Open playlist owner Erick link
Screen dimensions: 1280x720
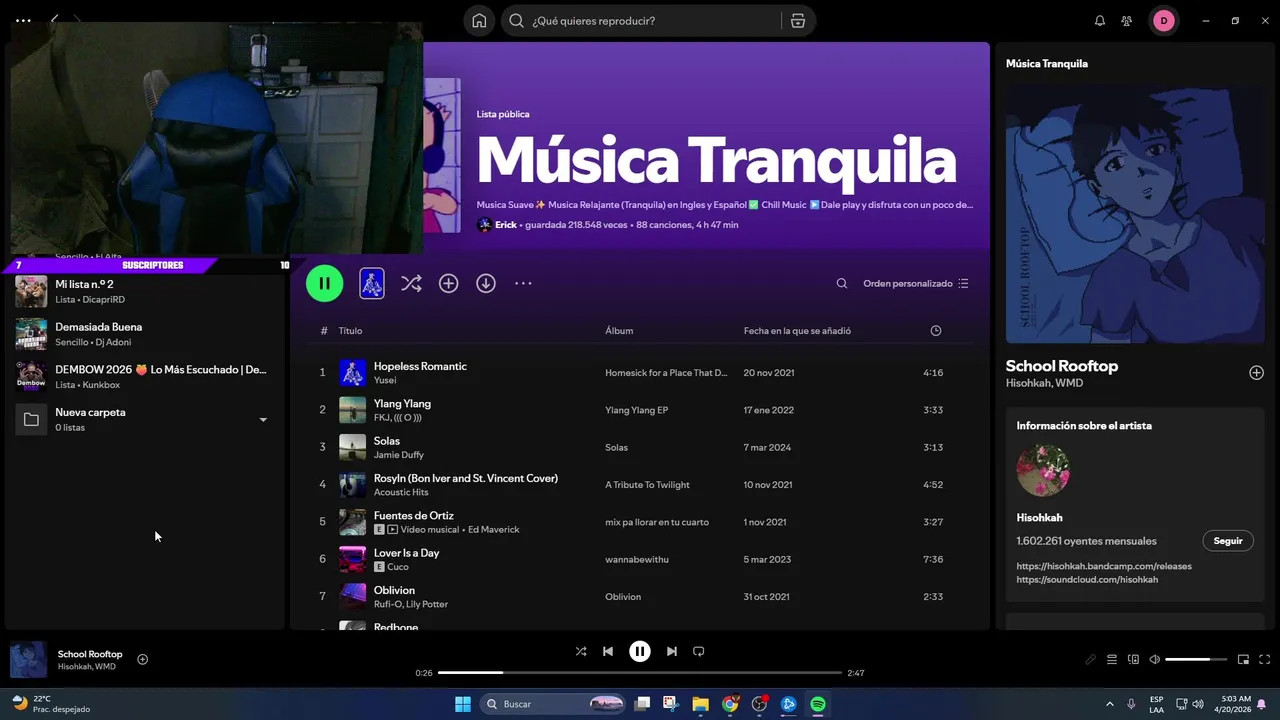506,225
